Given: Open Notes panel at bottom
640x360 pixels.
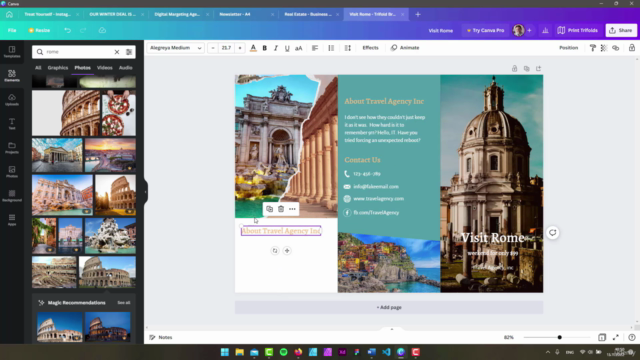Looking at the screenshot, I should click(161, 337).
